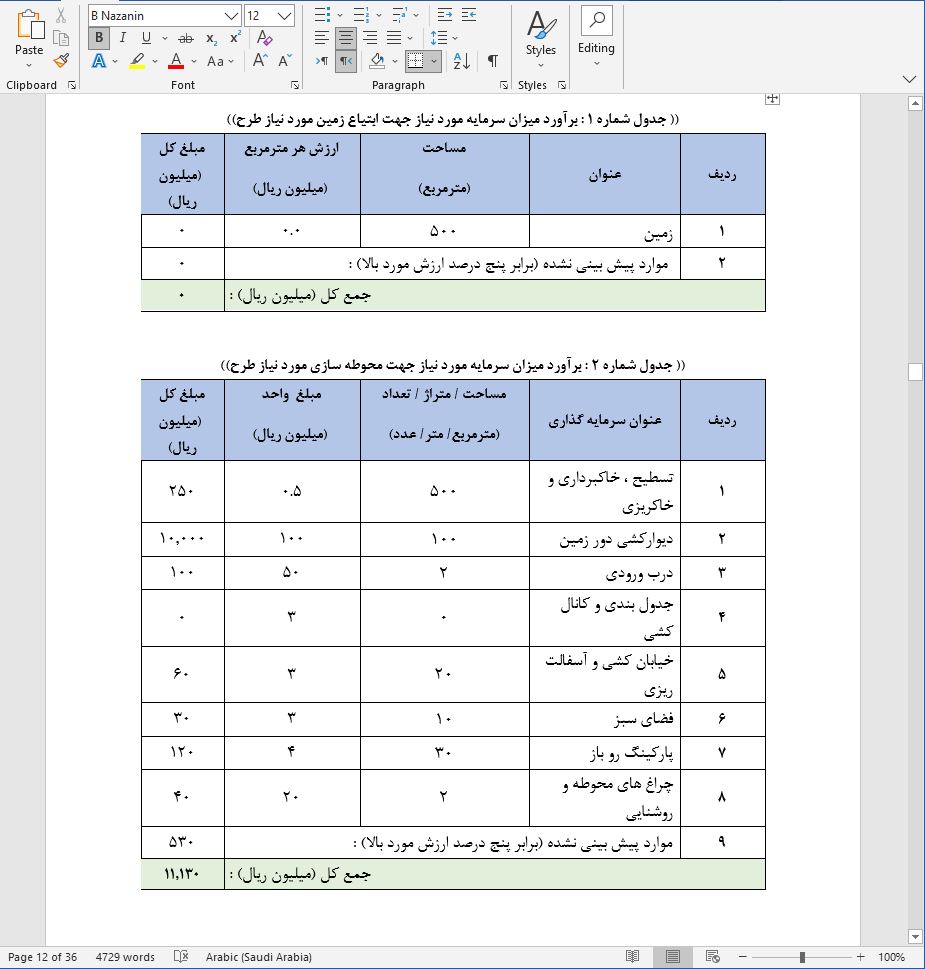Select the strikethrough icon

184,38
